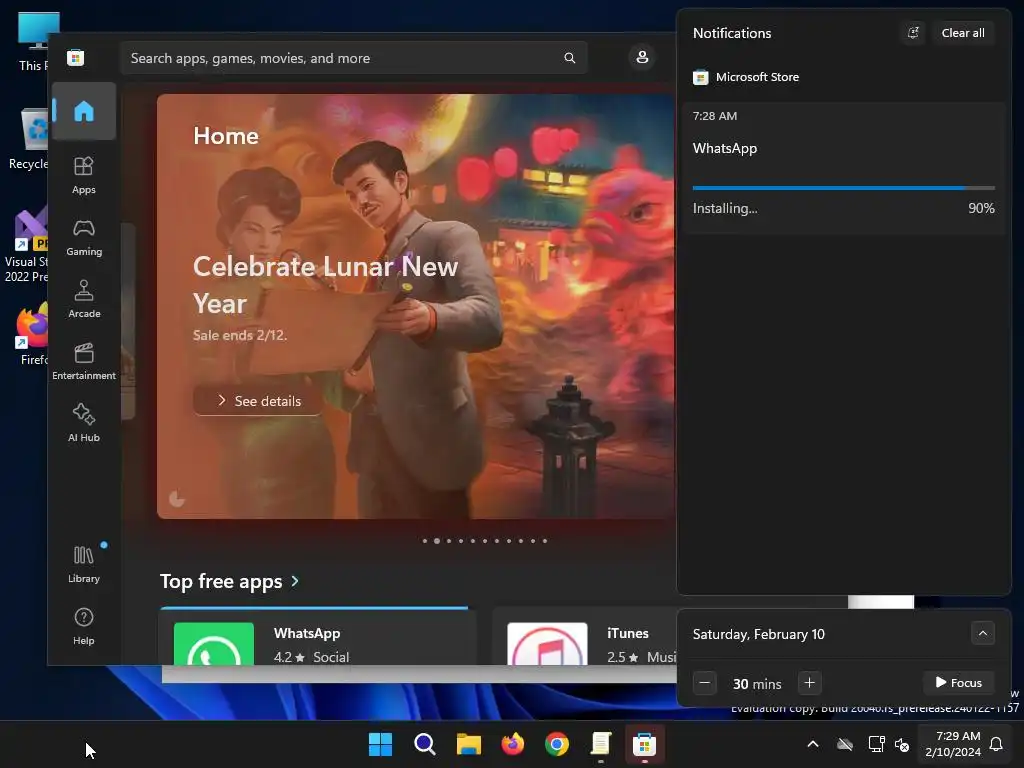Select the Recycle Bin desktop icon
Image resolution: width=1024 pixels, height=768 pixels.
click(x=30, y=138)
